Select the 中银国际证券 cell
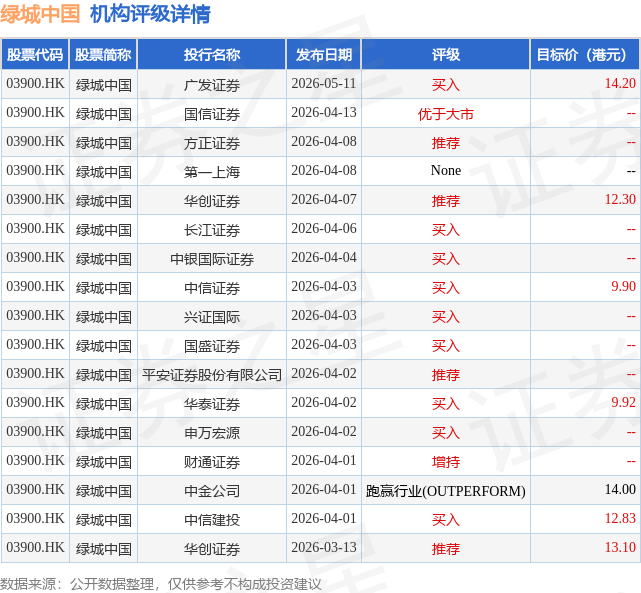 click(x=212, y=259)
